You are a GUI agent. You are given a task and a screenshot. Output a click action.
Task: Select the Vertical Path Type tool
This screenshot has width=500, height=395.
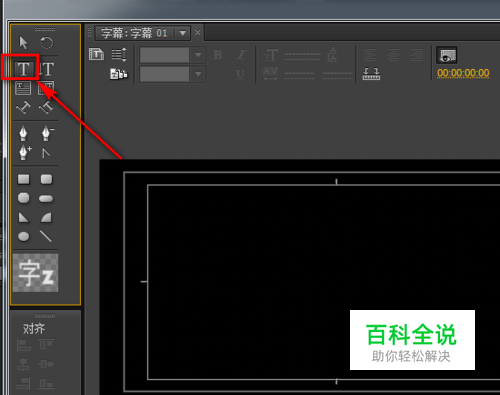tap(46, 108)
